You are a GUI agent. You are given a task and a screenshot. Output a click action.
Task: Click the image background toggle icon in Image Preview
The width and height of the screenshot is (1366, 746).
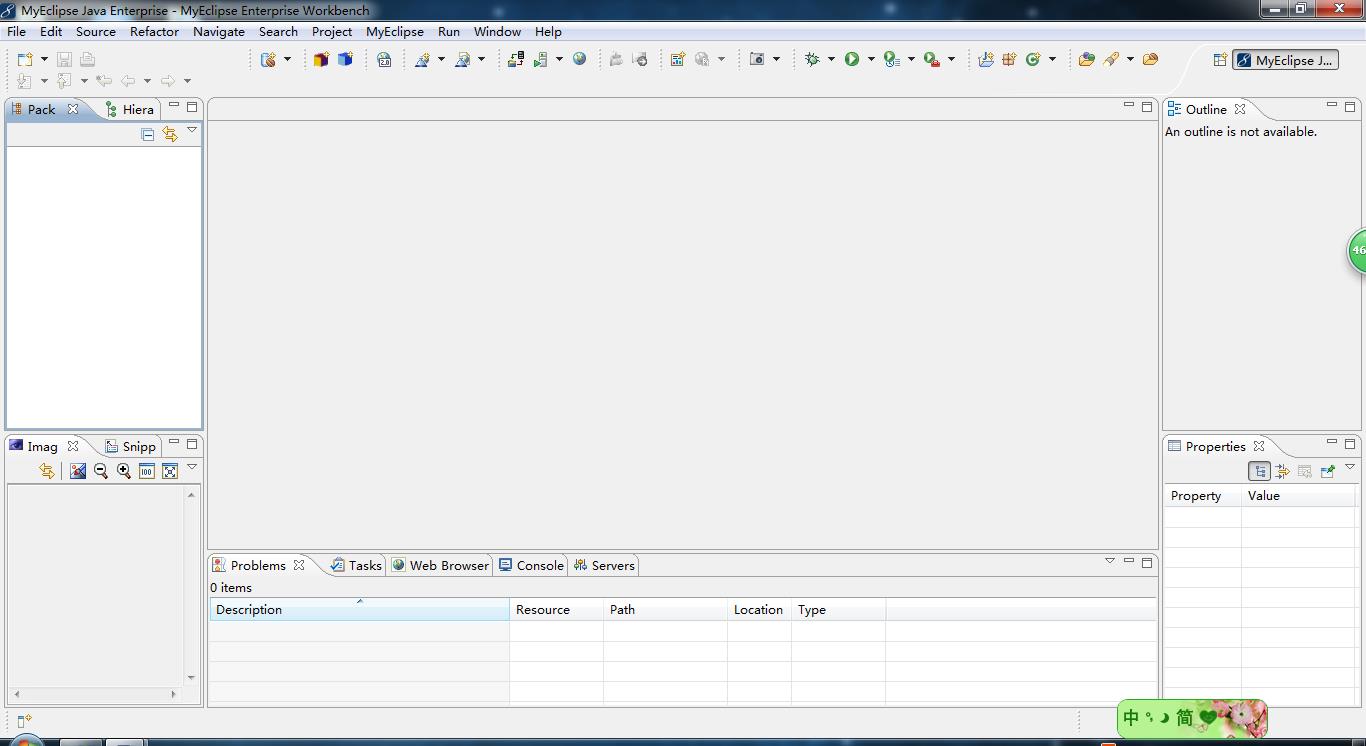[77, 471]
